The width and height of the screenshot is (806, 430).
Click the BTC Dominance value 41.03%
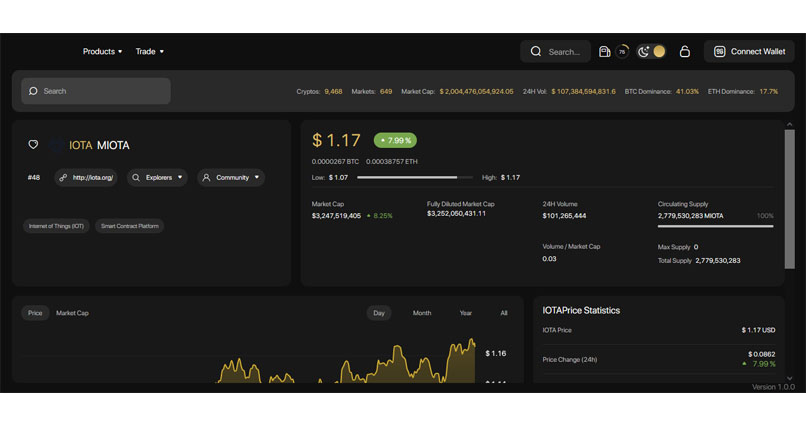(687, 91)
